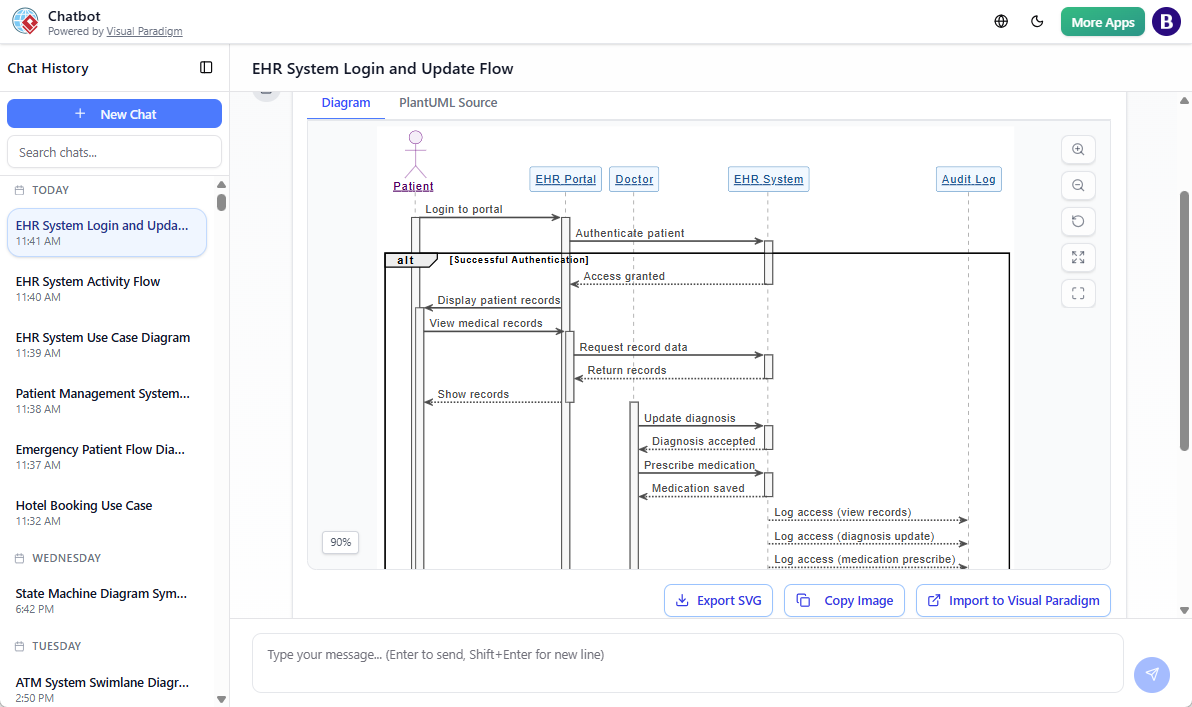Switch to the PlantUML Source tab
The height and width of the screenshot is (707, 1192).
[x=448, y=102]
